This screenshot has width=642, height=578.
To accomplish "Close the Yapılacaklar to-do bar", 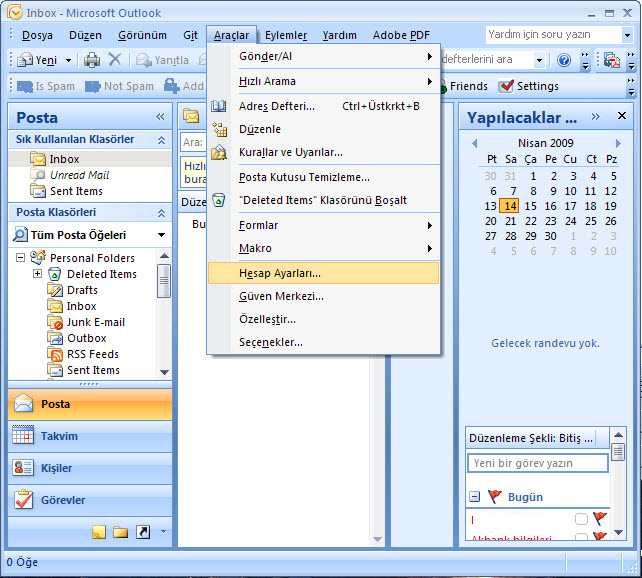I will pos(622,116).
